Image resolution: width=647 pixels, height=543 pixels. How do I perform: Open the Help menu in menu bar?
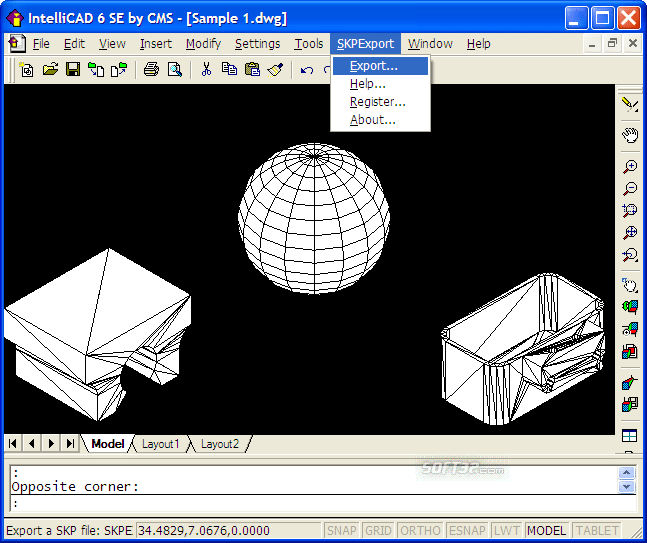click(479, 44)
